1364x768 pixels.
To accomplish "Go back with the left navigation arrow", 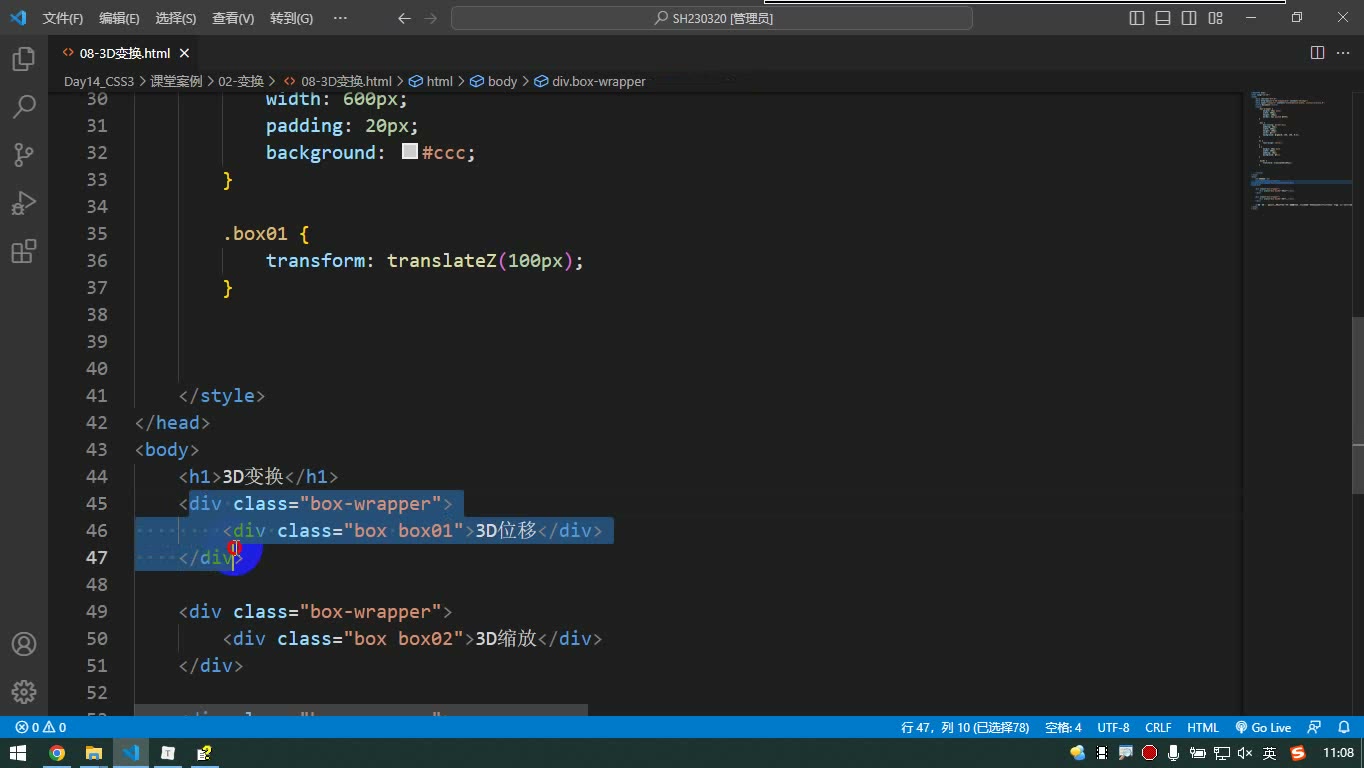I will 404,18.
